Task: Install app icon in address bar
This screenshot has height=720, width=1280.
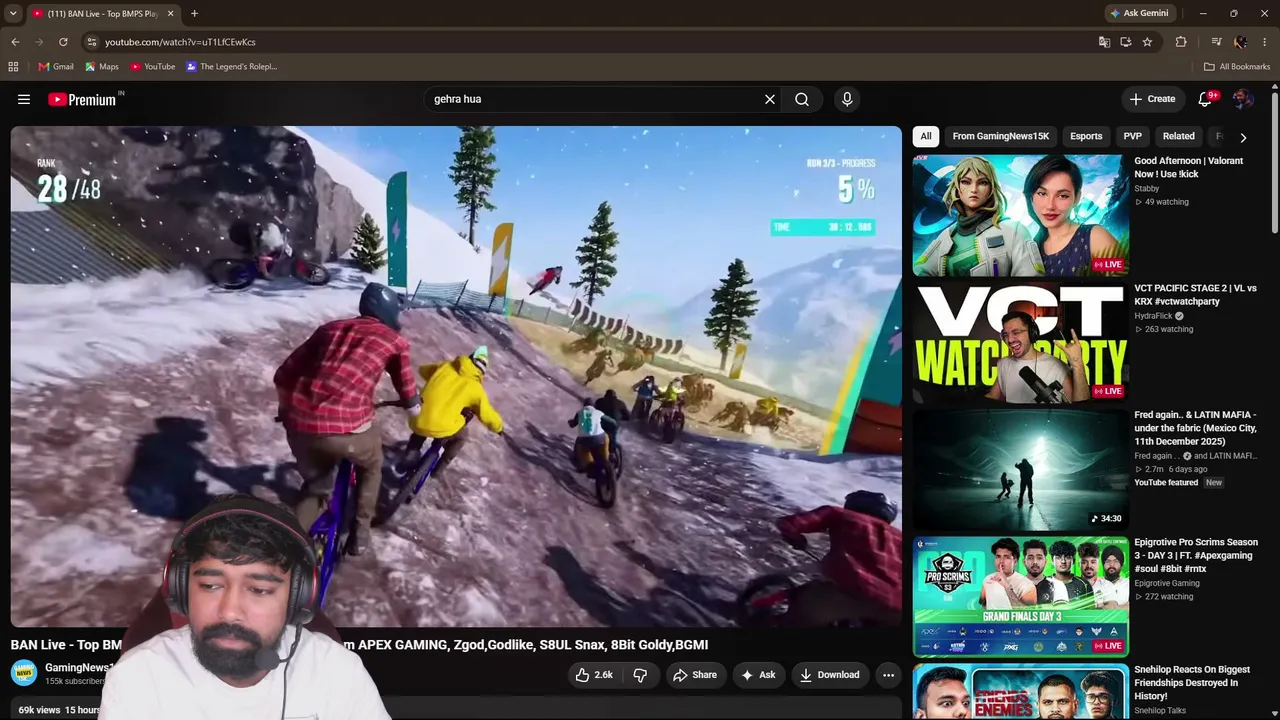Action: 1126,42
